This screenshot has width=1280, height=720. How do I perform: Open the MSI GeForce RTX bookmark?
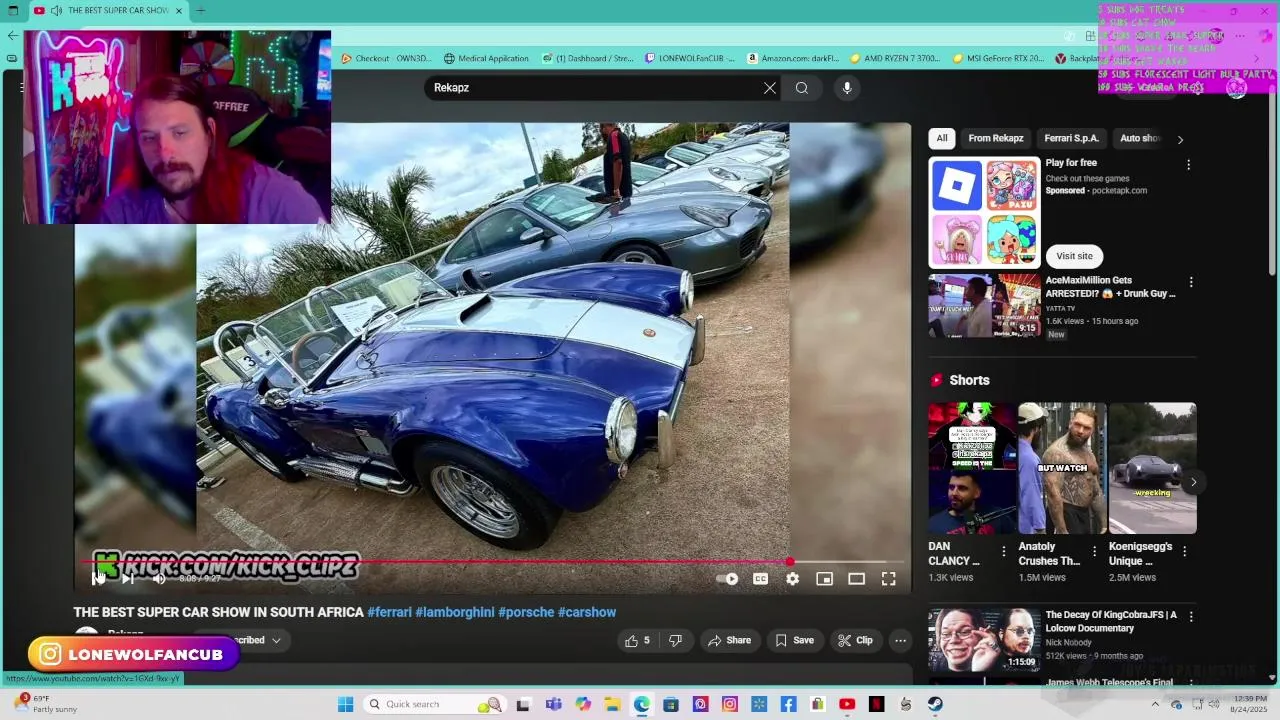pyautogui.click(x=998, y=58)
